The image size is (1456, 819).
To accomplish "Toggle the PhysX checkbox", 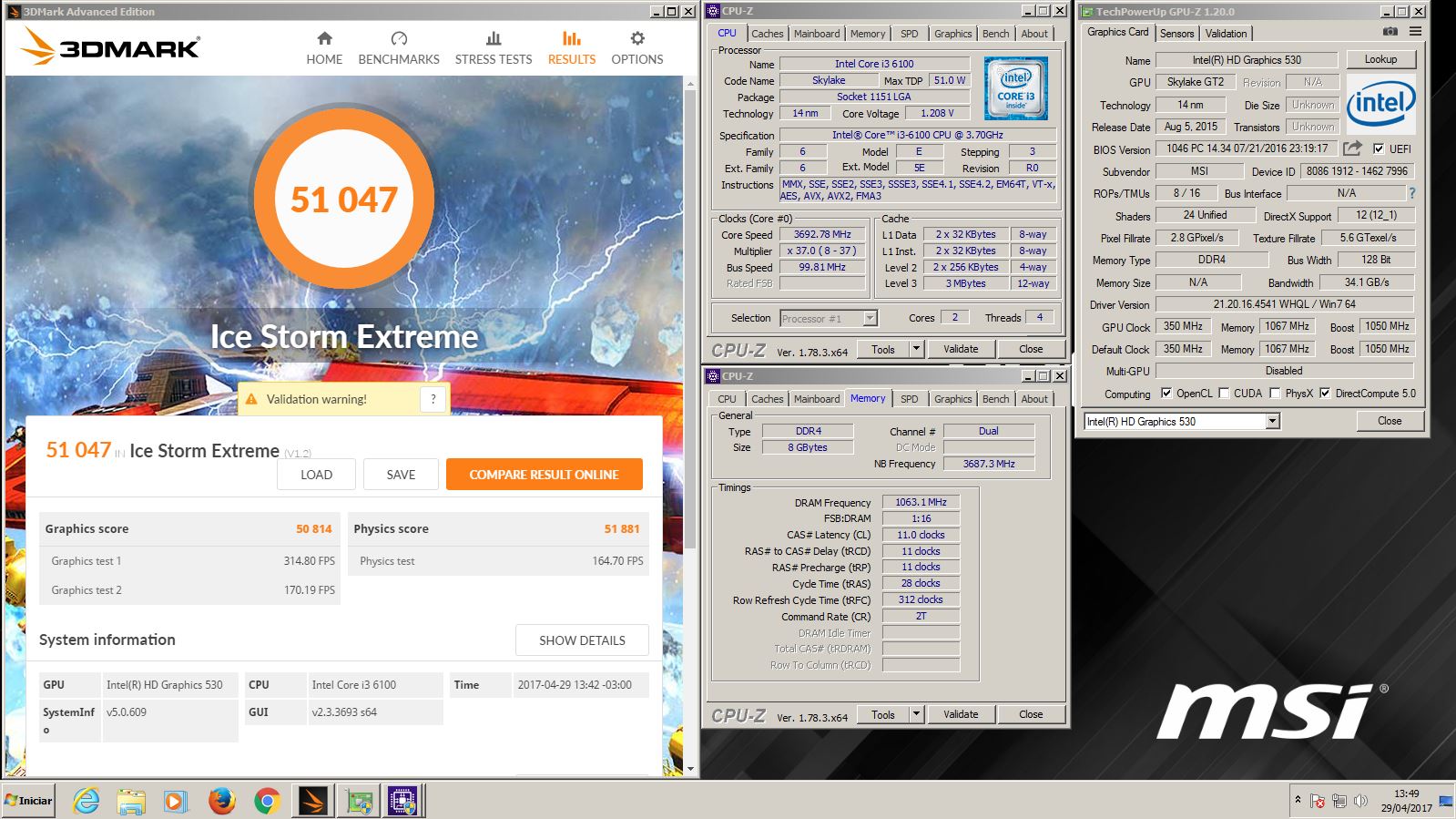I will click(1276, 394).
